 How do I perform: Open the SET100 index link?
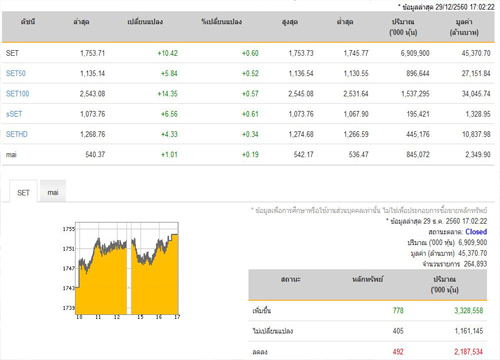[x=17, y=94]
